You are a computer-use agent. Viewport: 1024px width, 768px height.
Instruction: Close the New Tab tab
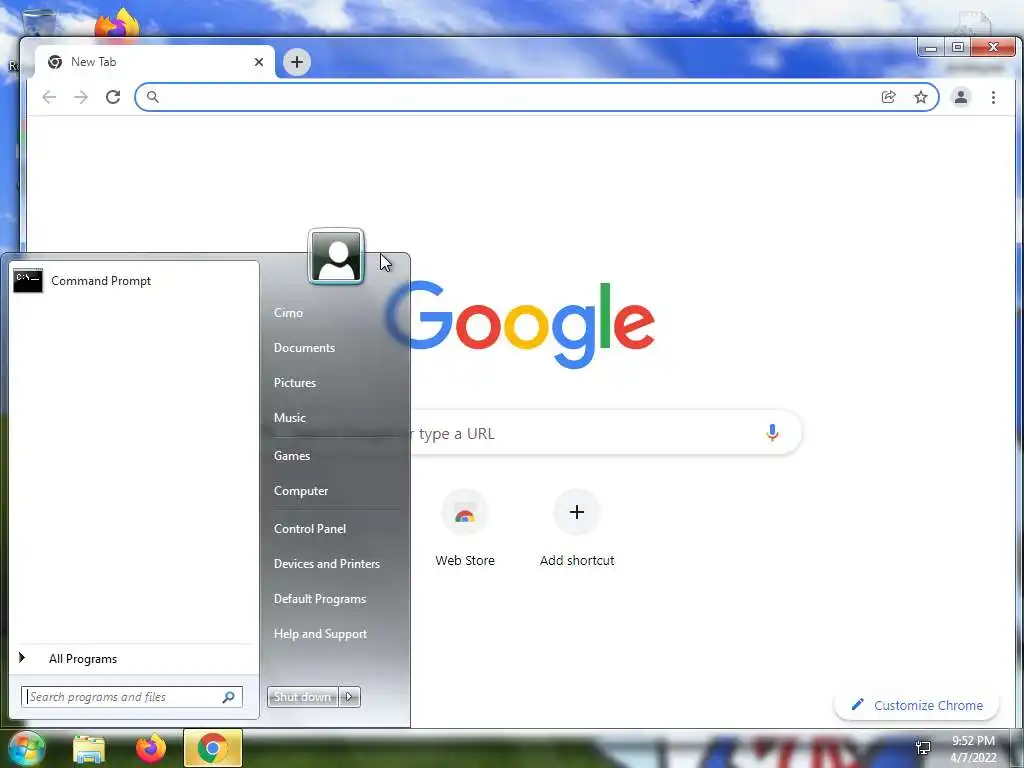pos(259,62)
